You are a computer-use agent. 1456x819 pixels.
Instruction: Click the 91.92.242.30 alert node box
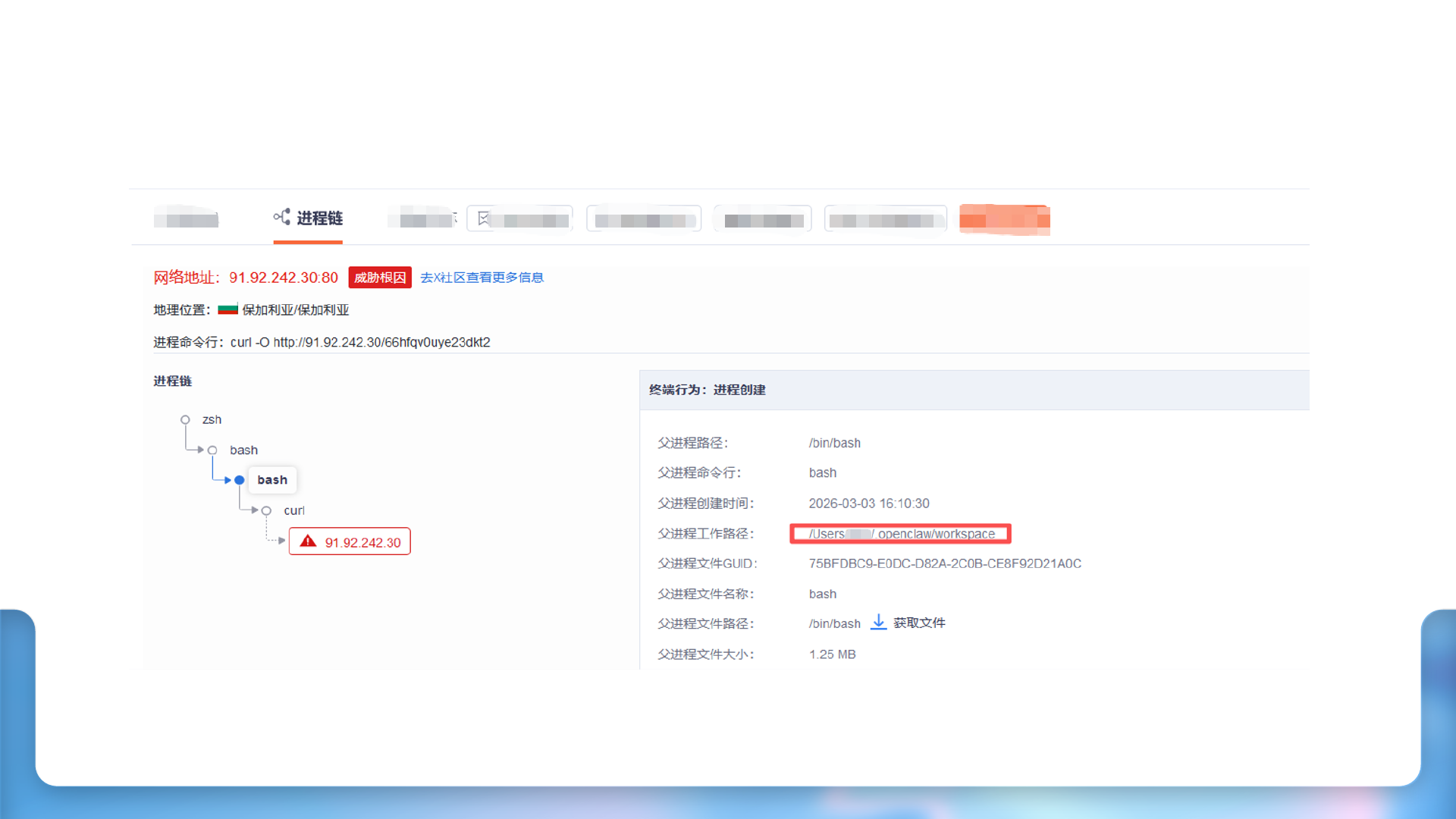(x=350, y=541)
